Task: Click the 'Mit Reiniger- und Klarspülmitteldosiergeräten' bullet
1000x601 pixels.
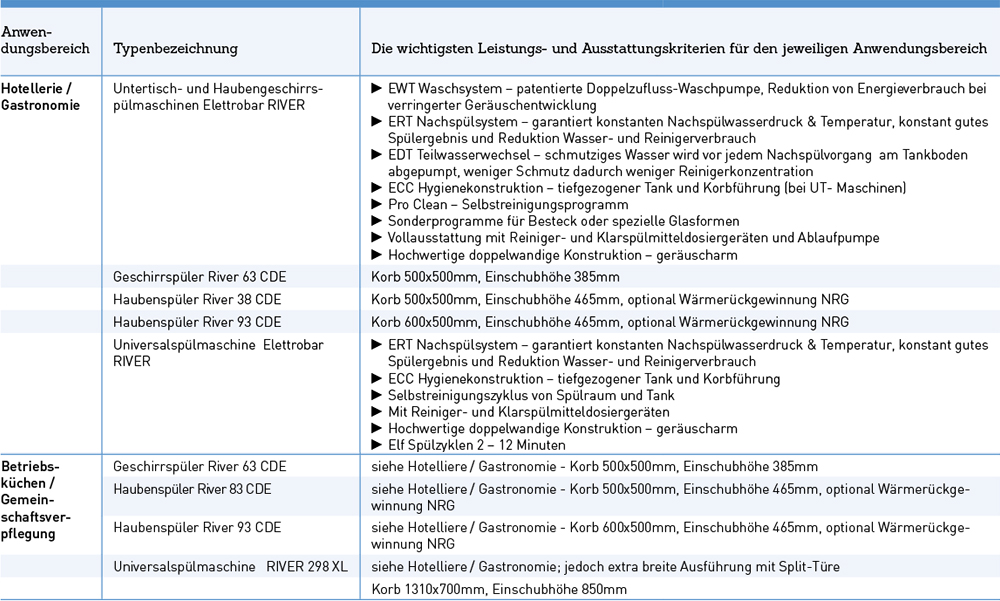Action: 529,412
